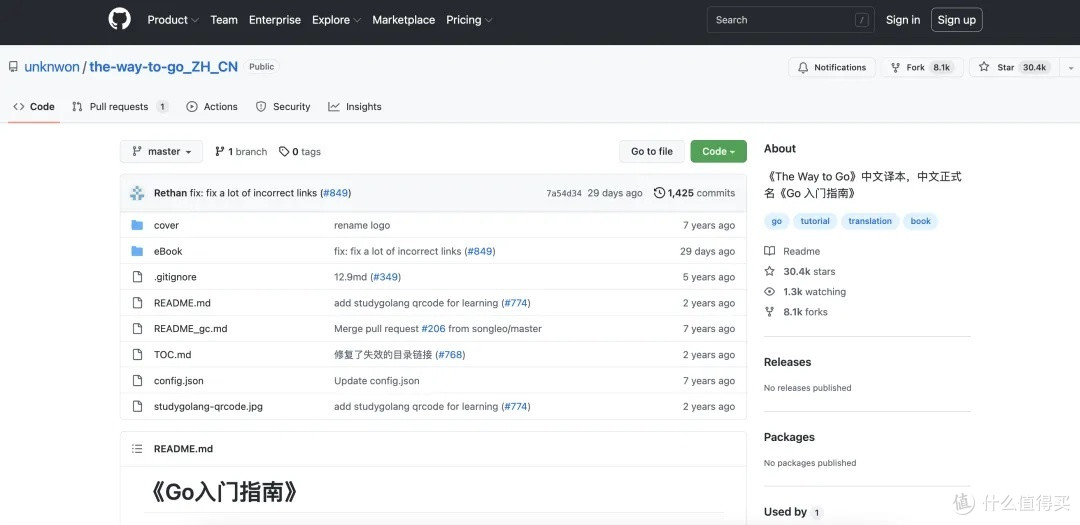Expand the Product menu in header
The image size is (1080, 525).
click(173, 20)
